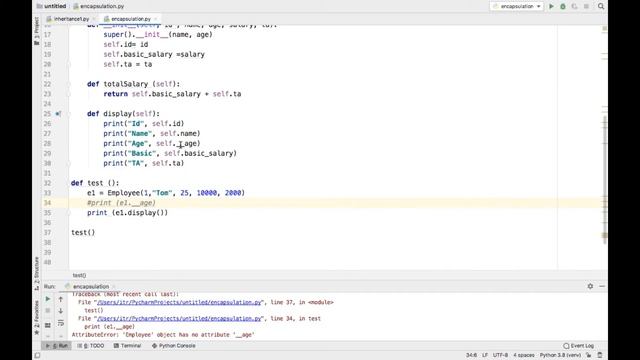Jump down the stack trace arrow

[x=61, y=311]
